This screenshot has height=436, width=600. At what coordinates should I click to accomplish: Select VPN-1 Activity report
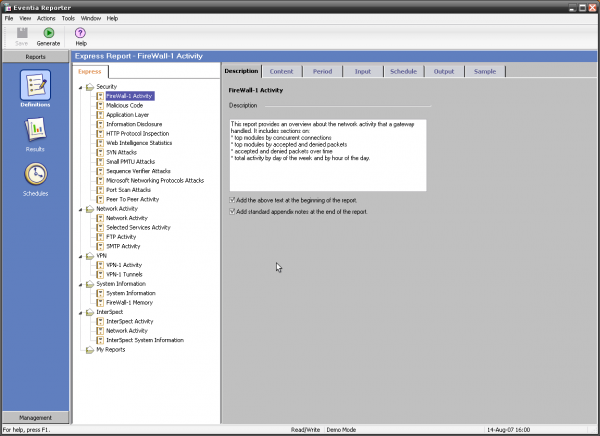(124, 265)
